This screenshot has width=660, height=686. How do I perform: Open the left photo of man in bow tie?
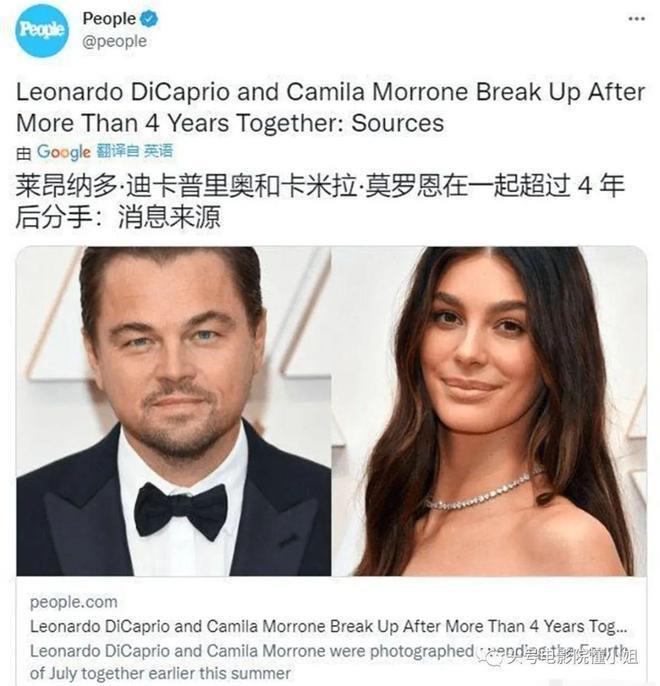click(174, 411)
